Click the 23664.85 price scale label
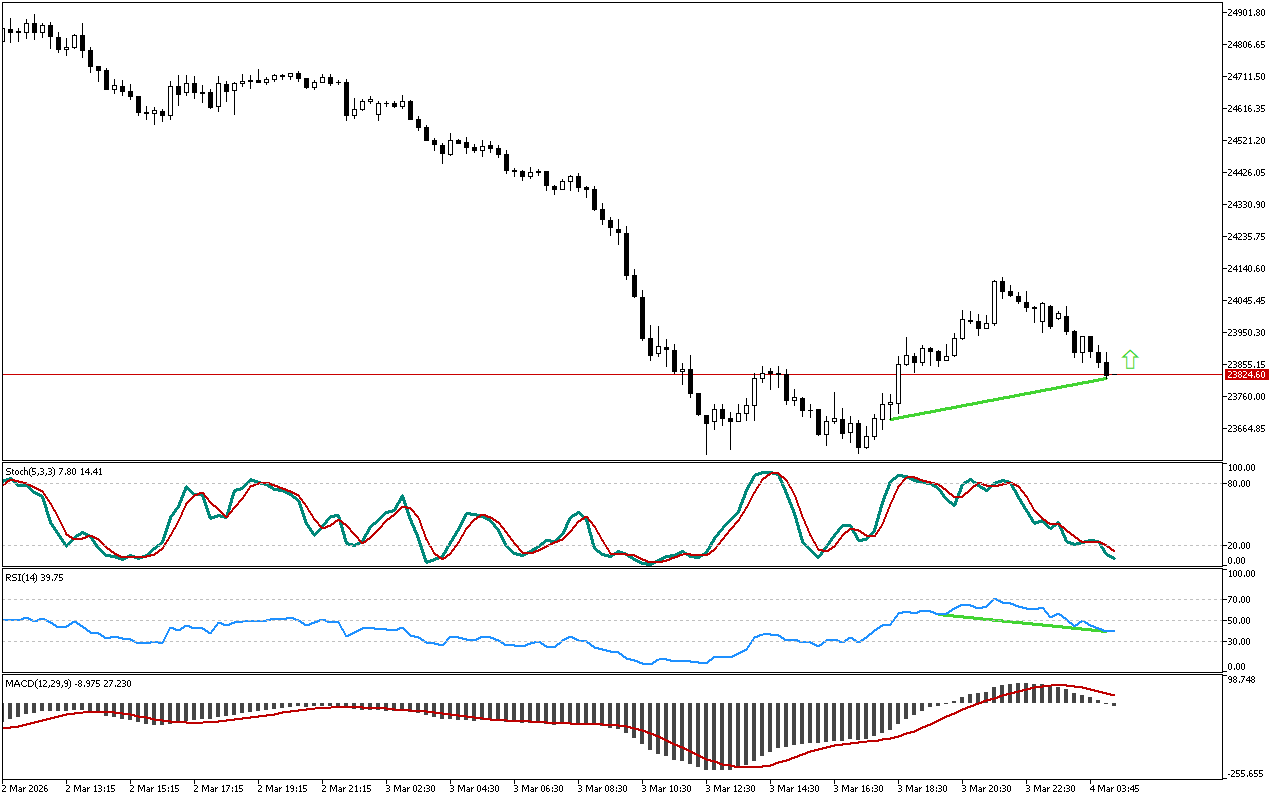The image size is (1280, 800). tap(1245, 429)
